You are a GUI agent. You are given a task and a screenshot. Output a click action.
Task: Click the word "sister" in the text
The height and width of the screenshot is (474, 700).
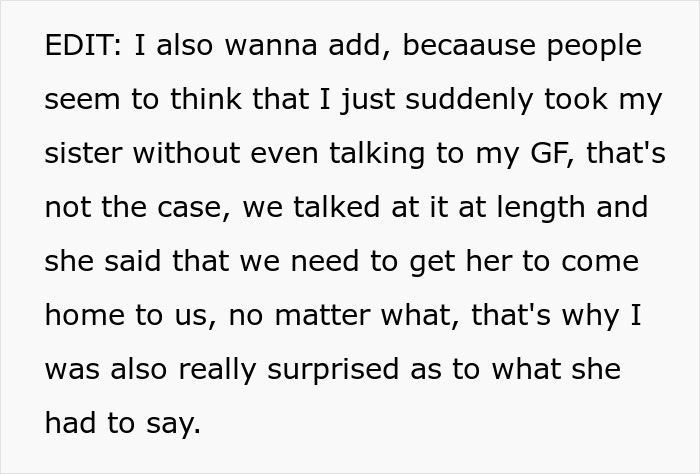(84, 155)
